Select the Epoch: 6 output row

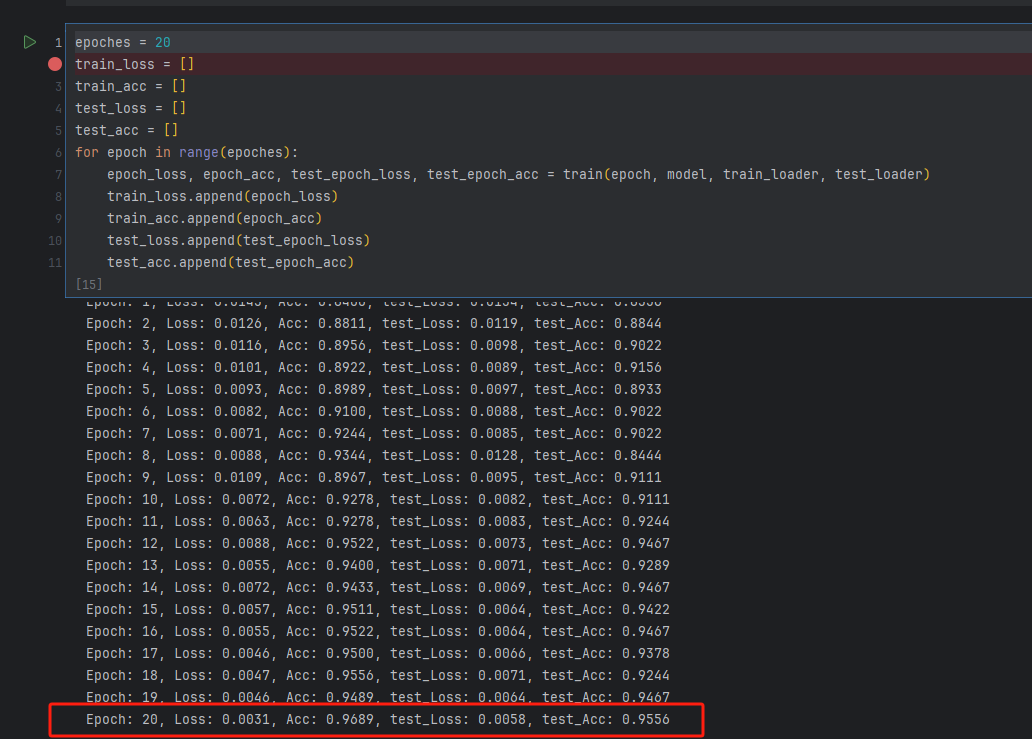coord(374,412)
